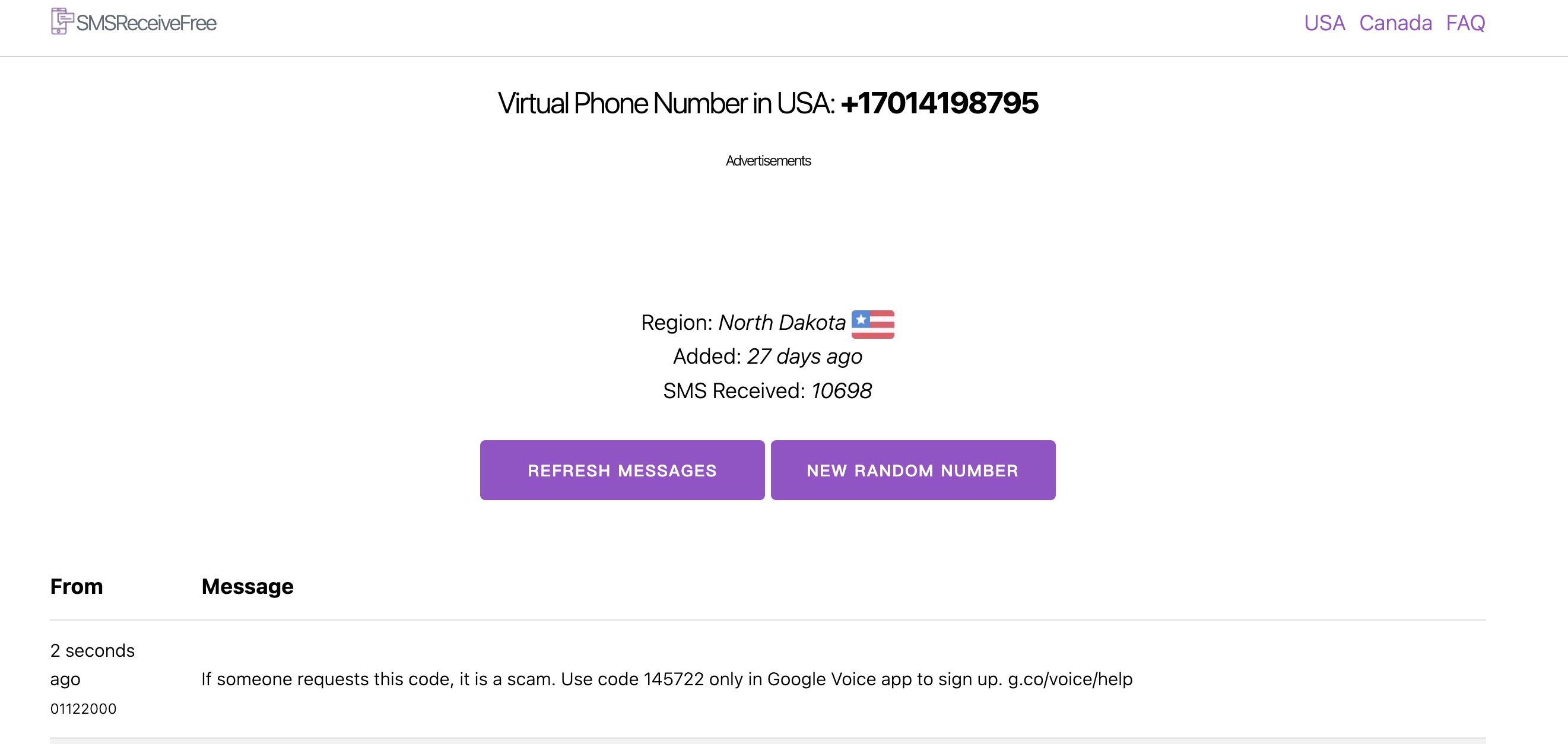Open the USA numbers page
Screen dimensions: 1568x744
click(1324, 23)
